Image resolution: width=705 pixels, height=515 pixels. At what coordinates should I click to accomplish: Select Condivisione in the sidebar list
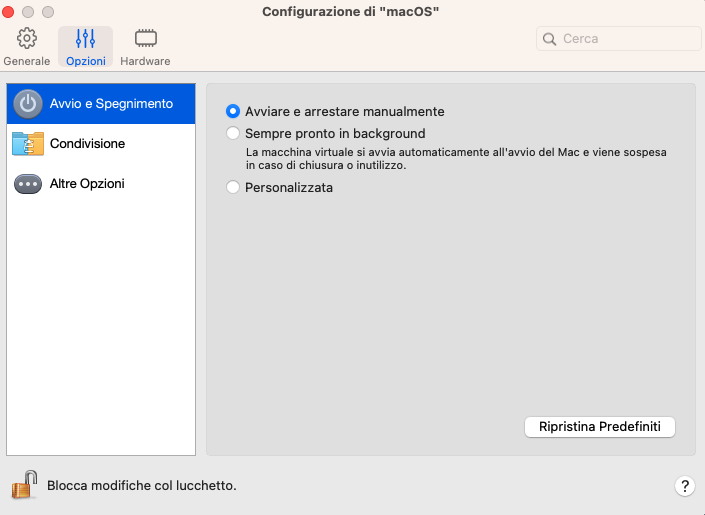(x=88, y=144)
